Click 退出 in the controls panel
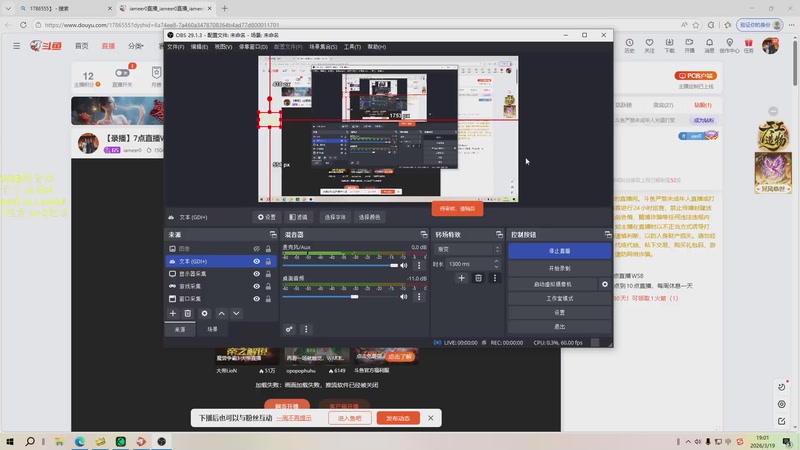Screen dimensions: 800x450 pos(559,327)
